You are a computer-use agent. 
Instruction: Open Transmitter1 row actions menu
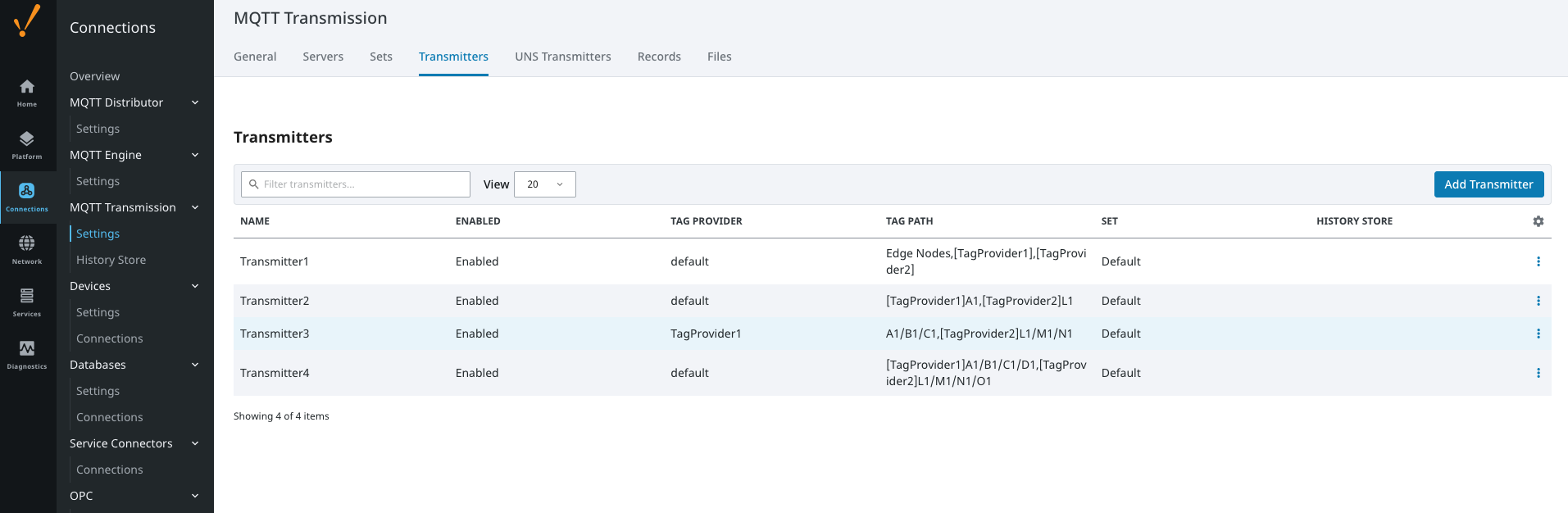pyautogui.click(x=1538, y=261)
